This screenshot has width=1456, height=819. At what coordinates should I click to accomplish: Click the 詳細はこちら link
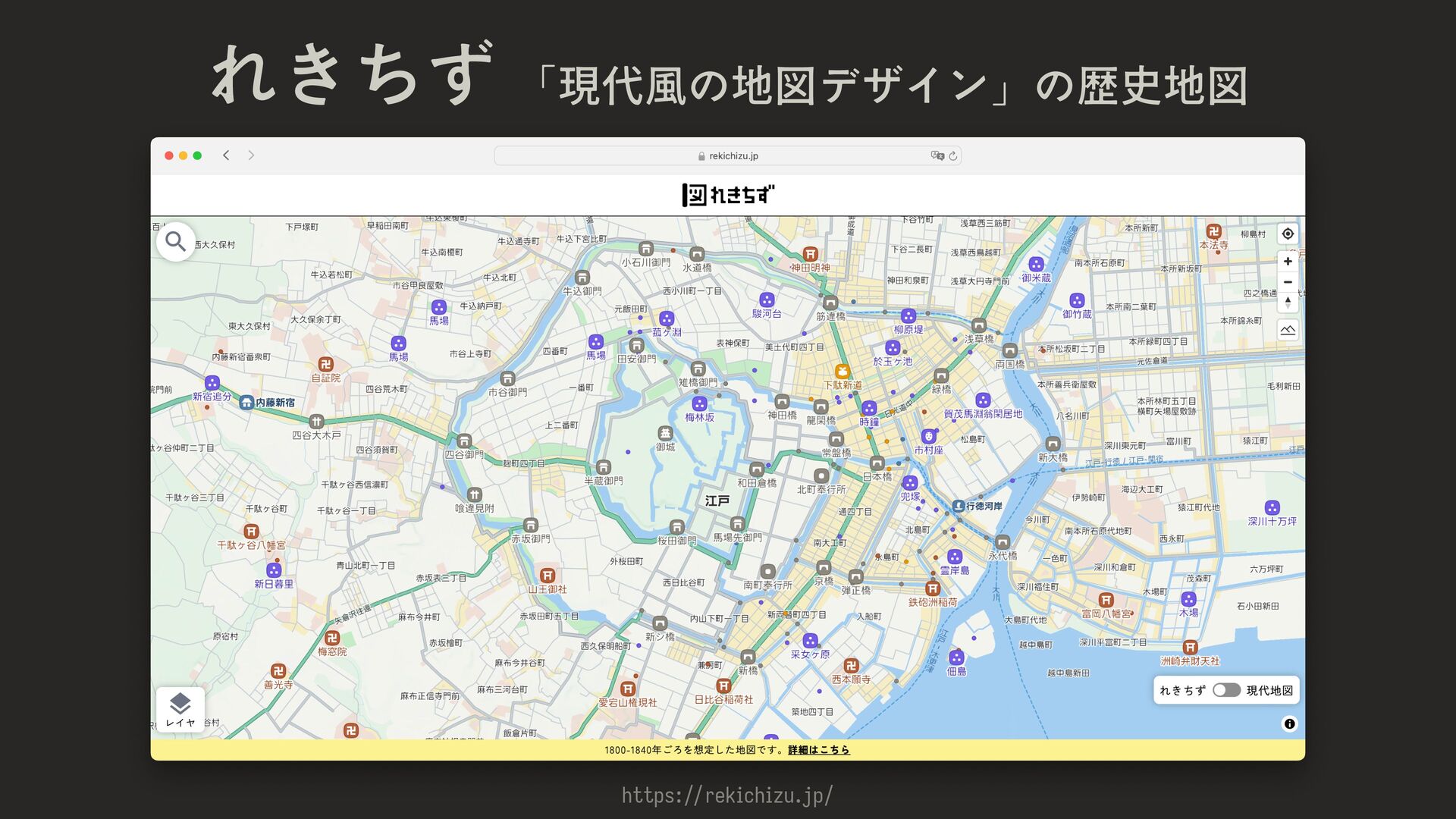(x=818, y=750)
